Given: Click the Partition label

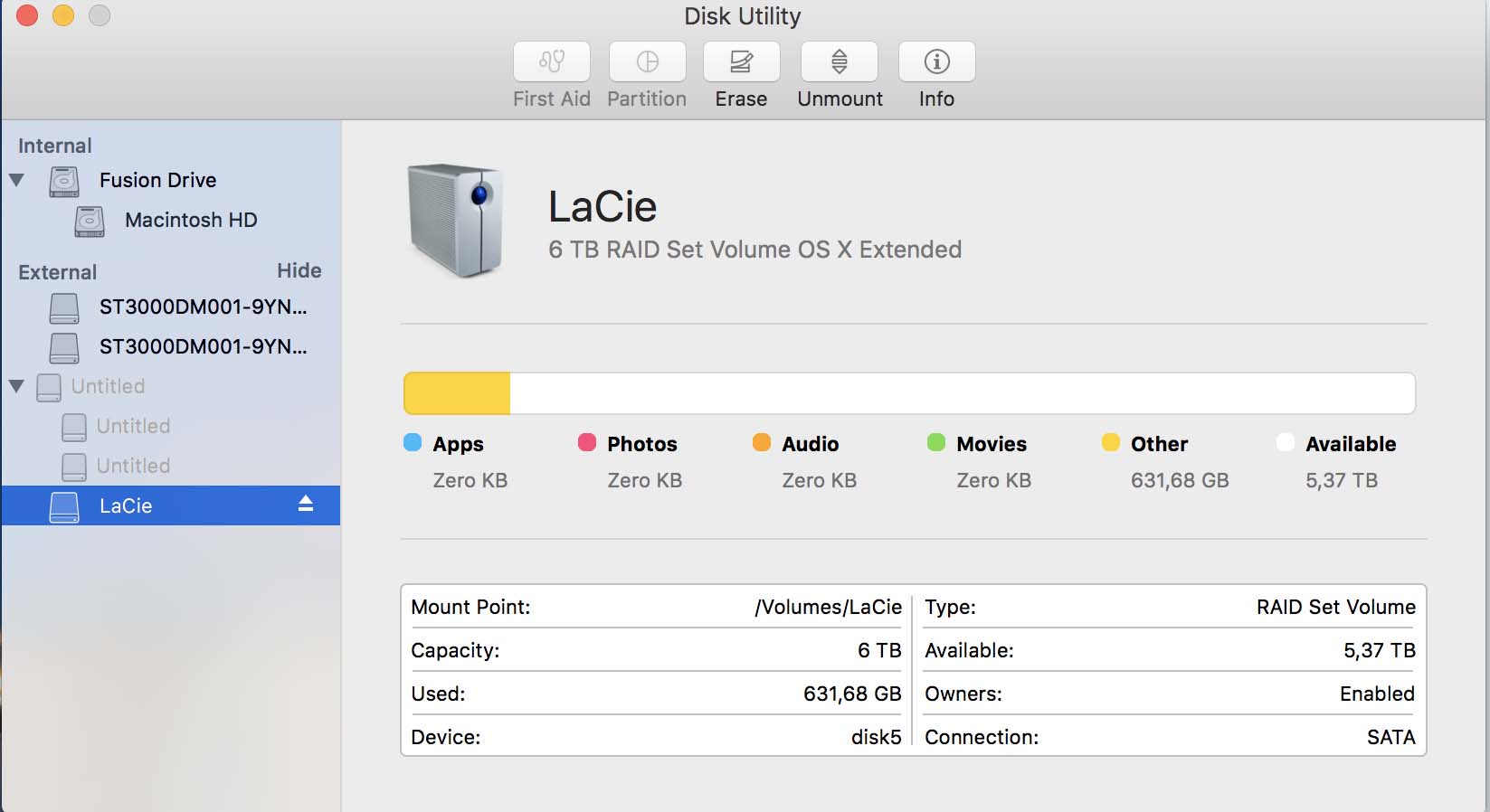Looking at the screenshot, I should (x=647, y=99).
